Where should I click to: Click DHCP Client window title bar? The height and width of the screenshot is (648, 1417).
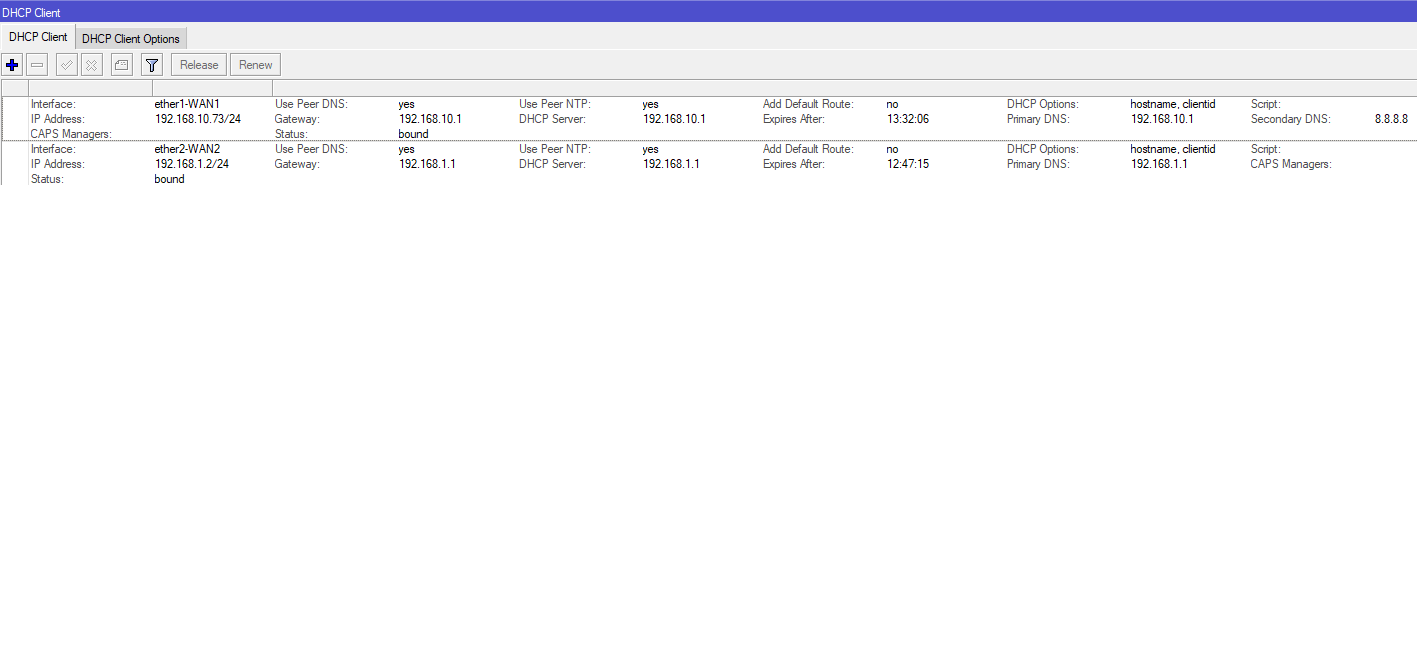pos(708,12)
